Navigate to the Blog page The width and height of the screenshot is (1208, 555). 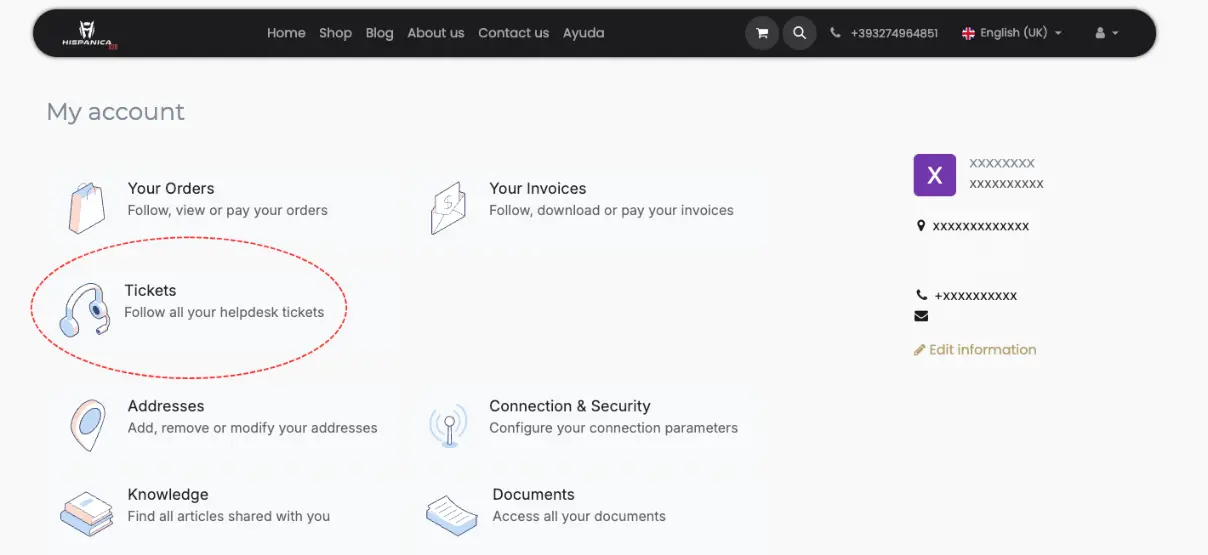(379, 33)
